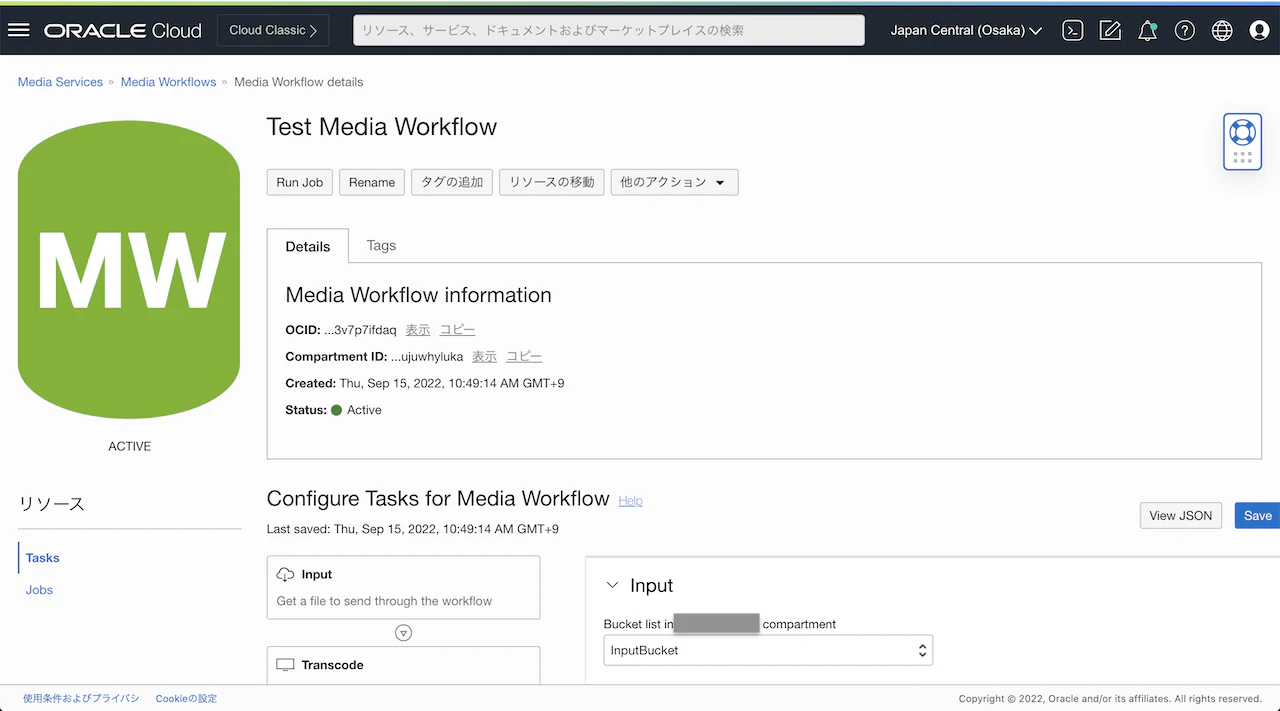1280x711 pixels.
Task: Click the View JSON button
Action: pos(1181,515)
